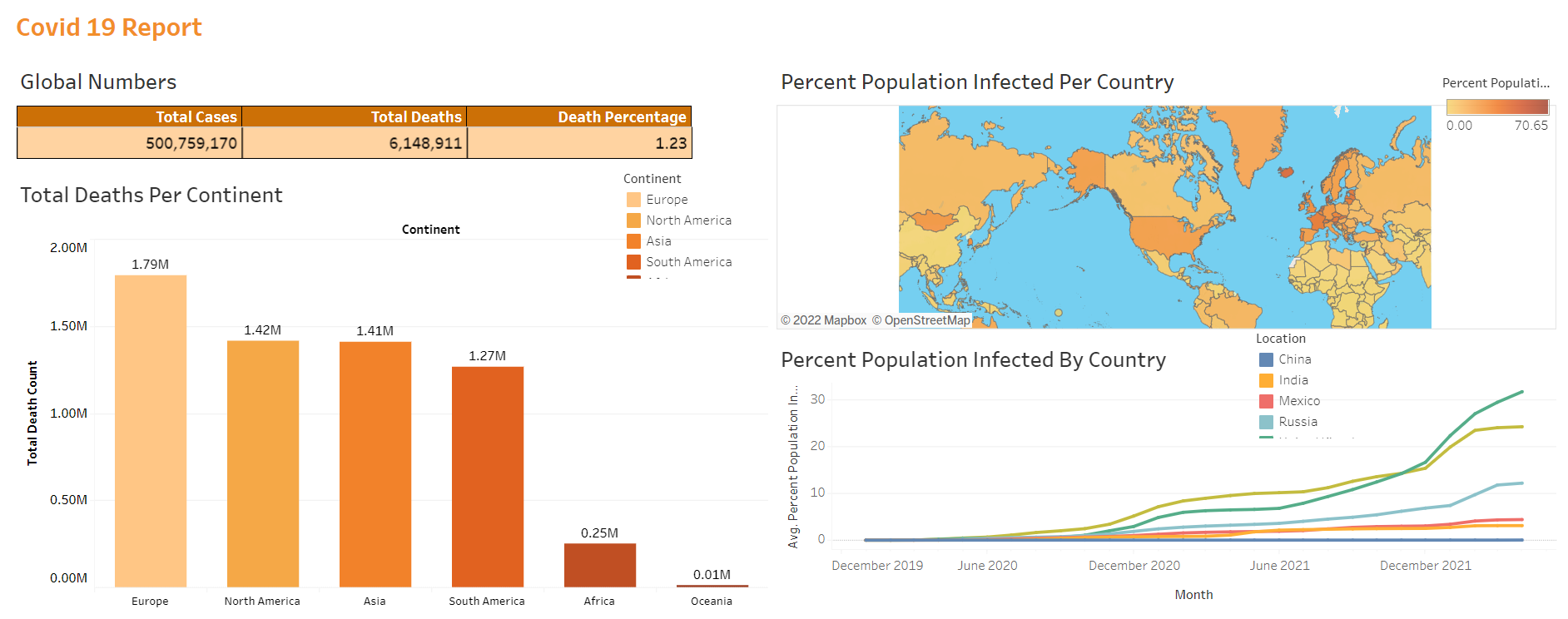Click the Africa bar showing 0.25M
Viewport: 1568px width, 619px height.
600,566
